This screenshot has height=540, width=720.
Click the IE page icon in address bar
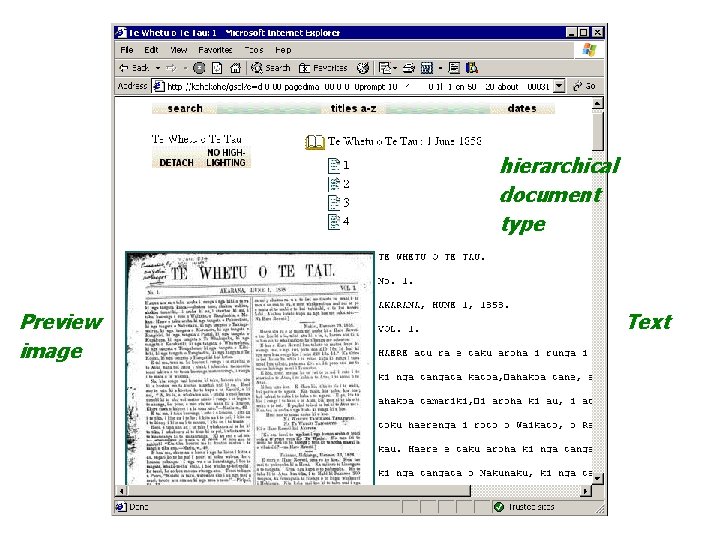point(159,86)
